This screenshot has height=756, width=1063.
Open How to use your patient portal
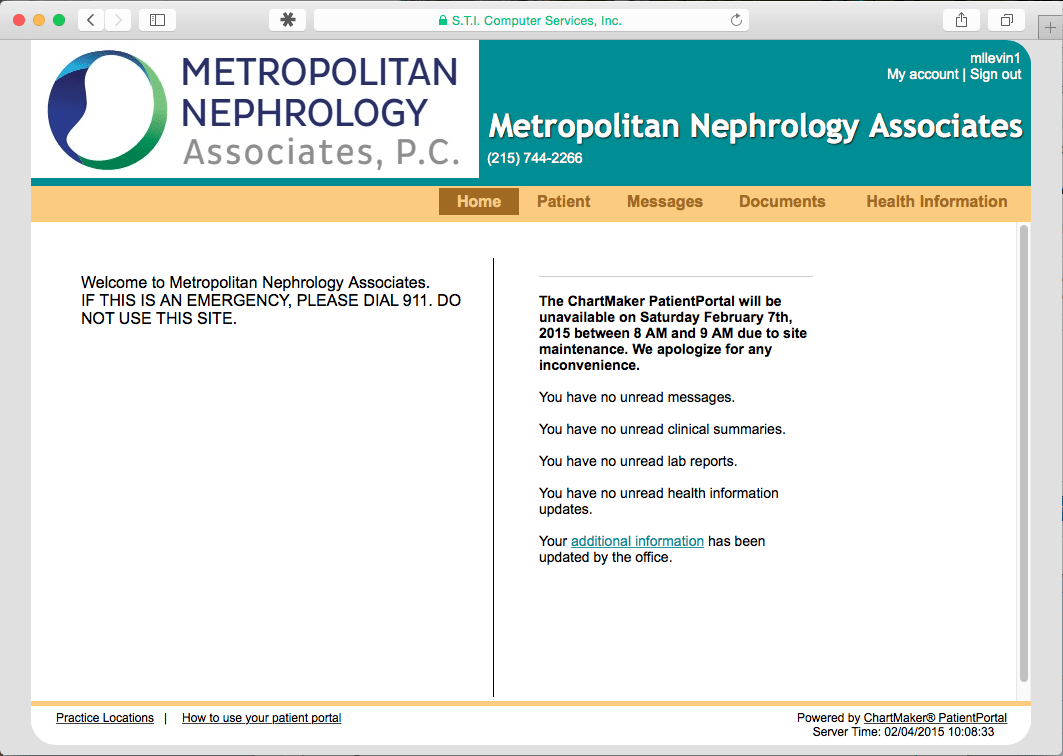point(261,717)
